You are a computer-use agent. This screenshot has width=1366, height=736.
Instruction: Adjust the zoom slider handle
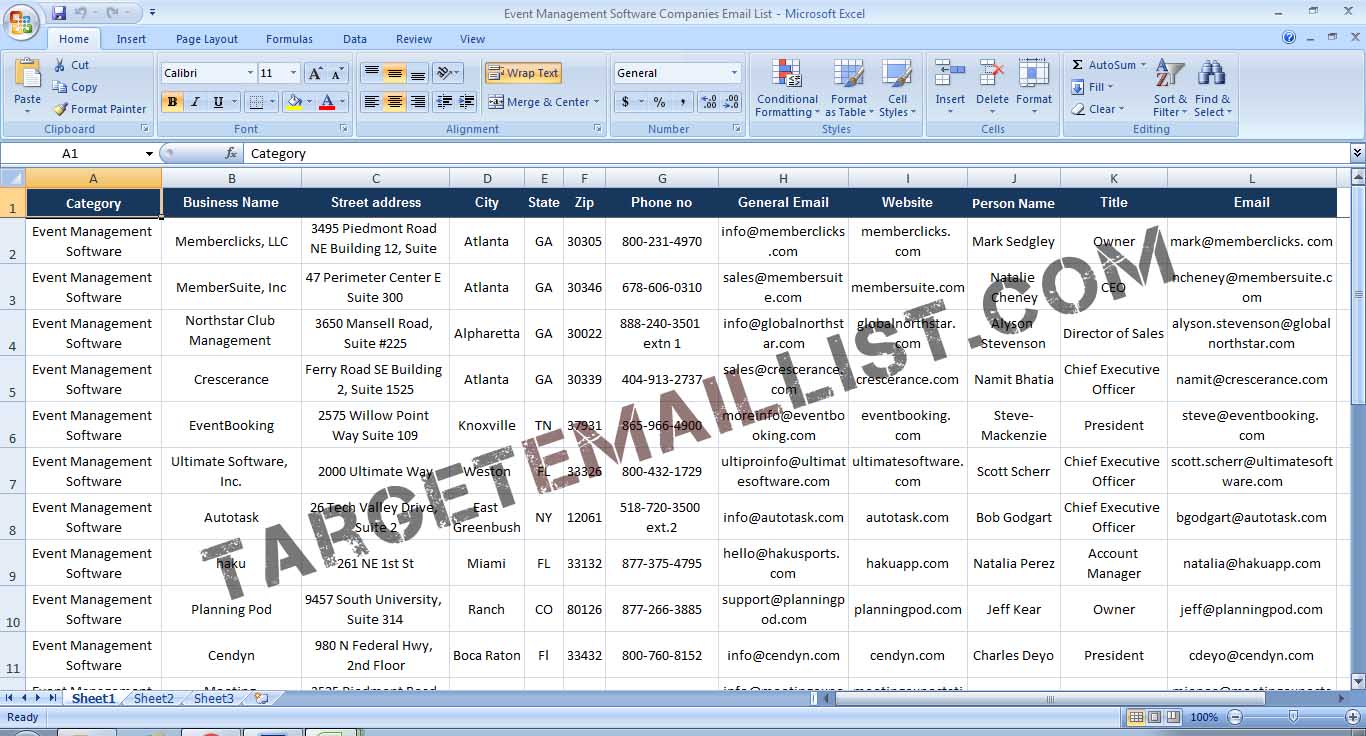tap(1293, 717)
